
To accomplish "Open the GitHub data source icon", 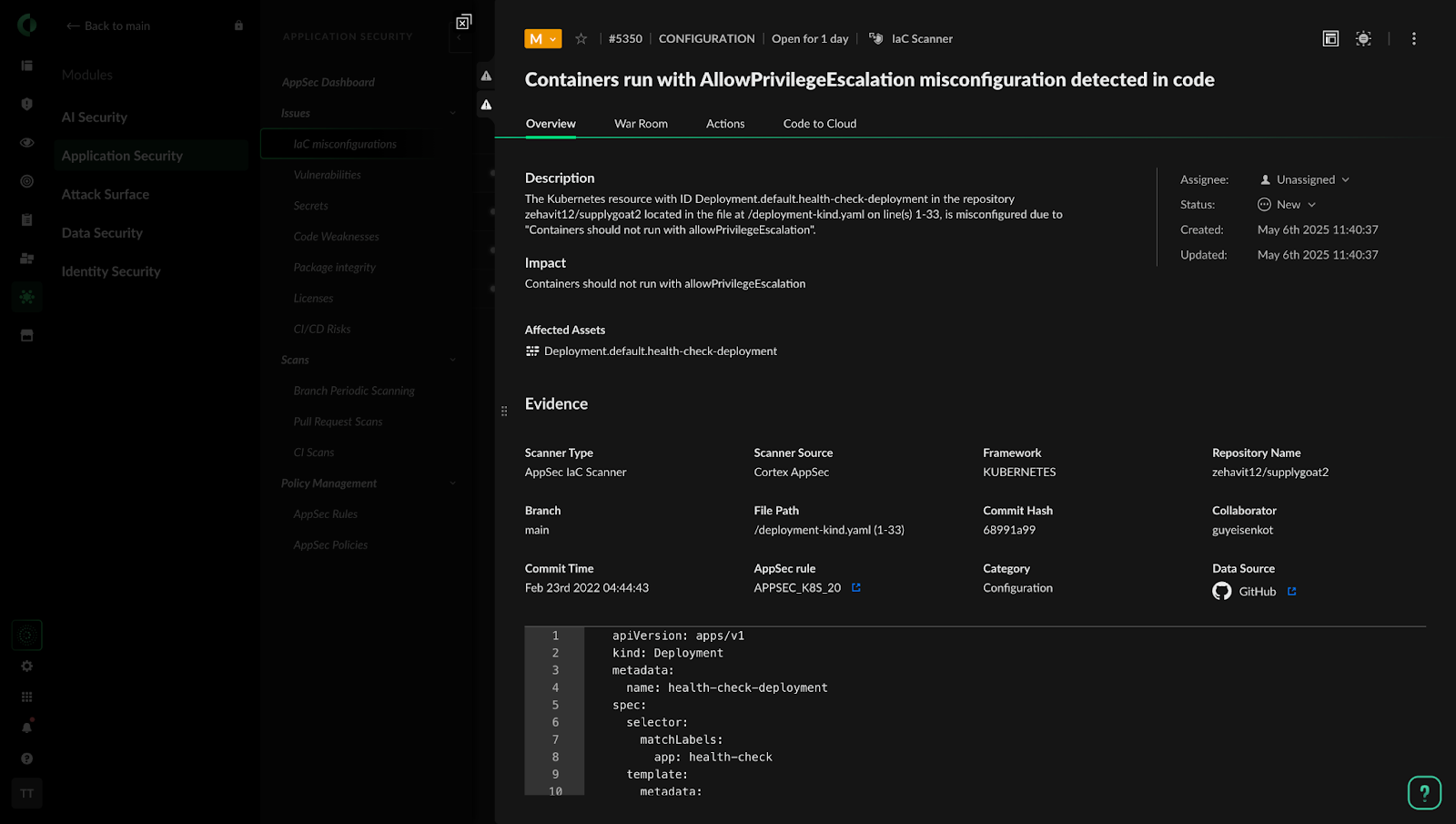I will [1221, 591].
